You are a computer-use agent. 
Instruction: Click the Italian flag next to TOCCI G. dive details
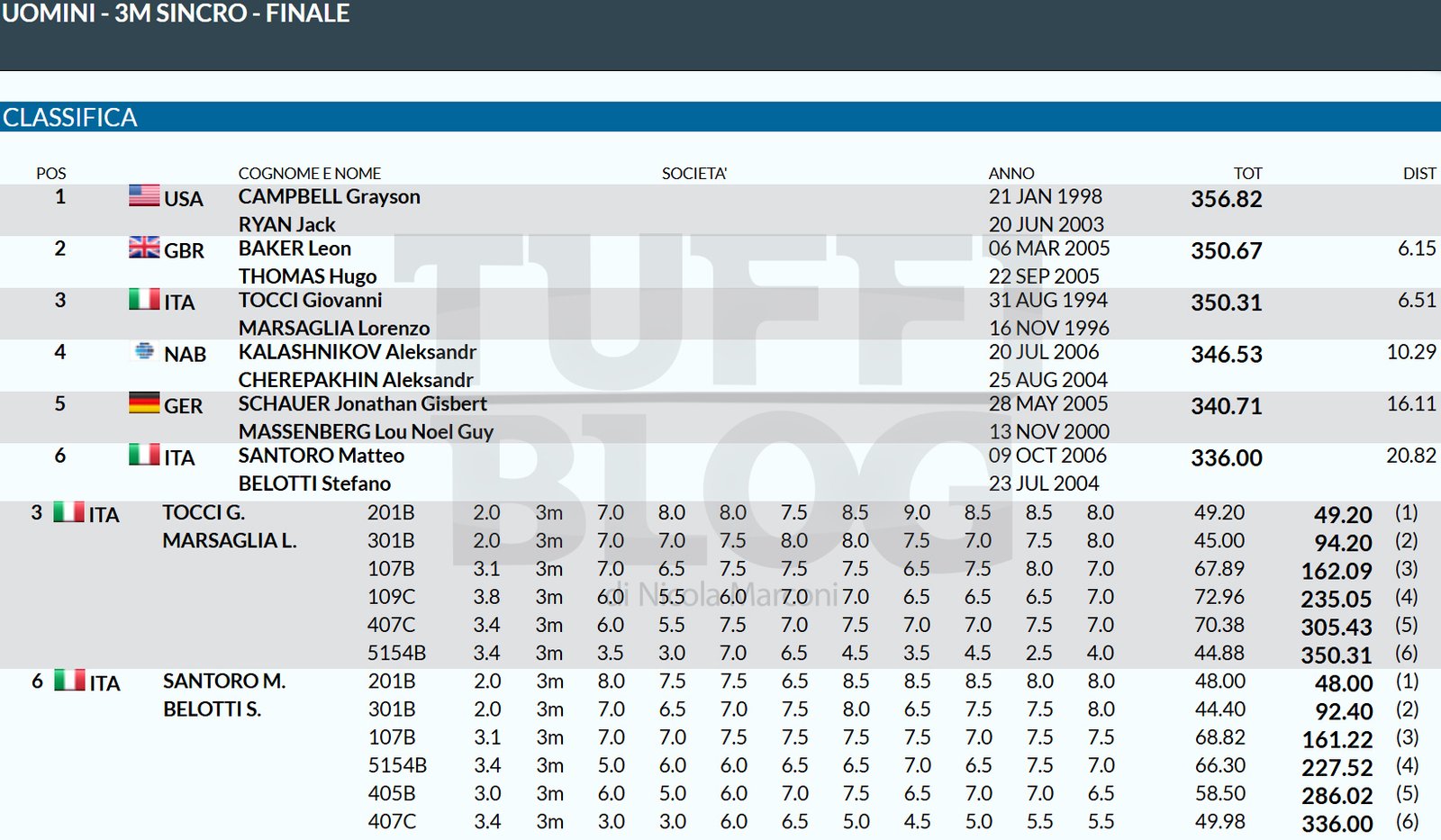tap(68, 512)
